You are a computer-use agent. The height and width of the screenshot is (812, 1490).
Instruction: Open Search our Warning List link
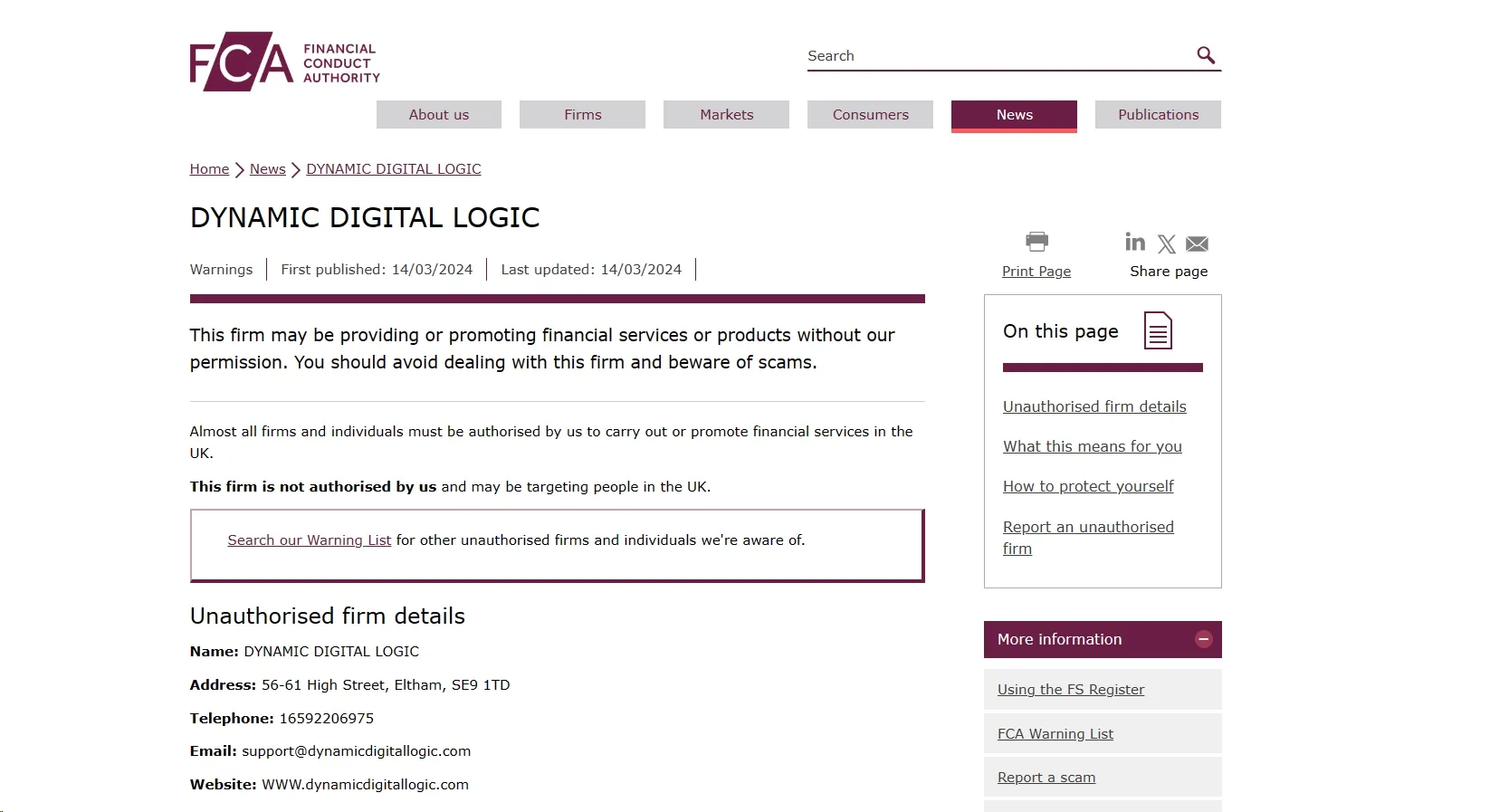tap(310, 540)
